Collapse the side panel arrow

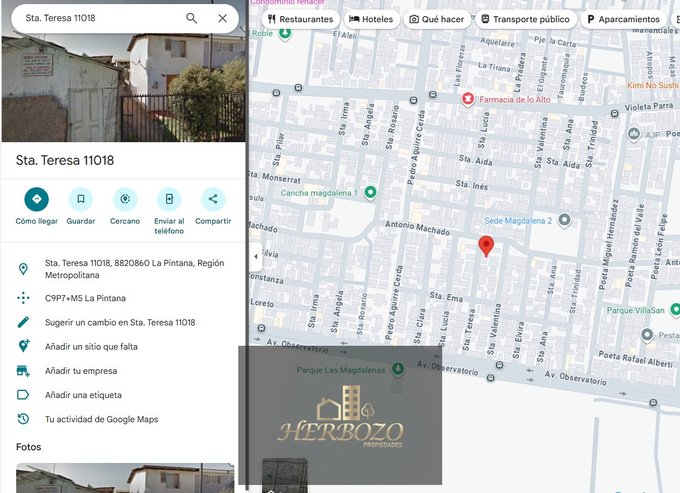pos(255,256)
